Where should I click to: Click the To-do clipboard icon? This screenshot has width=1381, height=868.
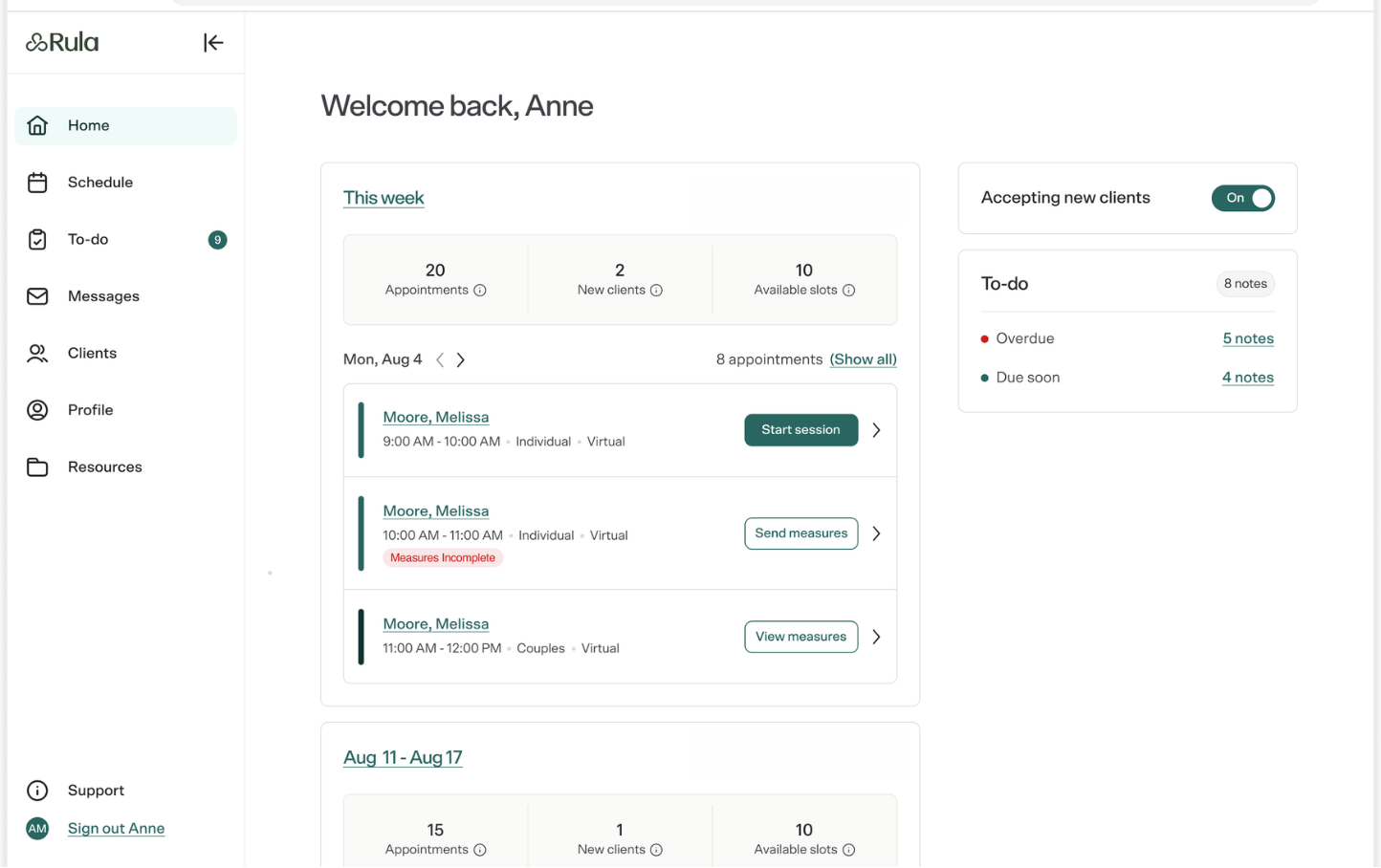(37, 239)
